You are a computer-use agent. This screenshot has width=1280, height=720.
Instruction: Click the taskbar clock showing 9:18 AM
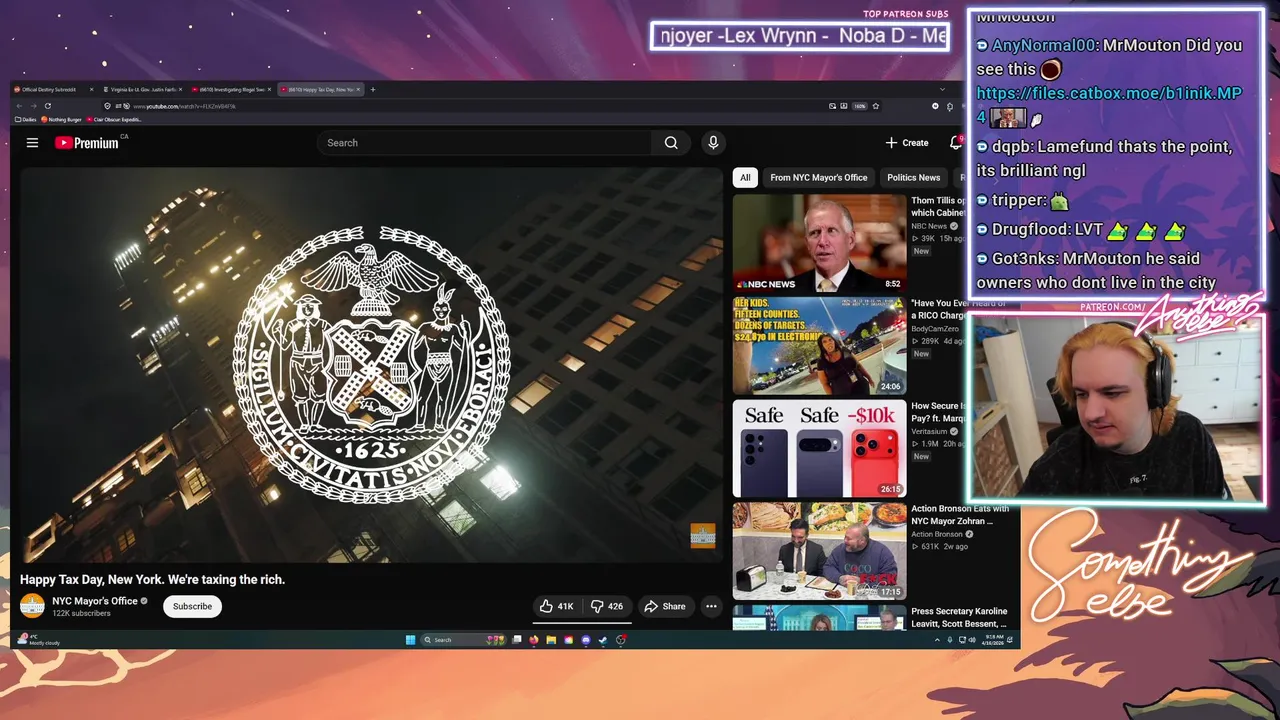[x=994, y=640]
